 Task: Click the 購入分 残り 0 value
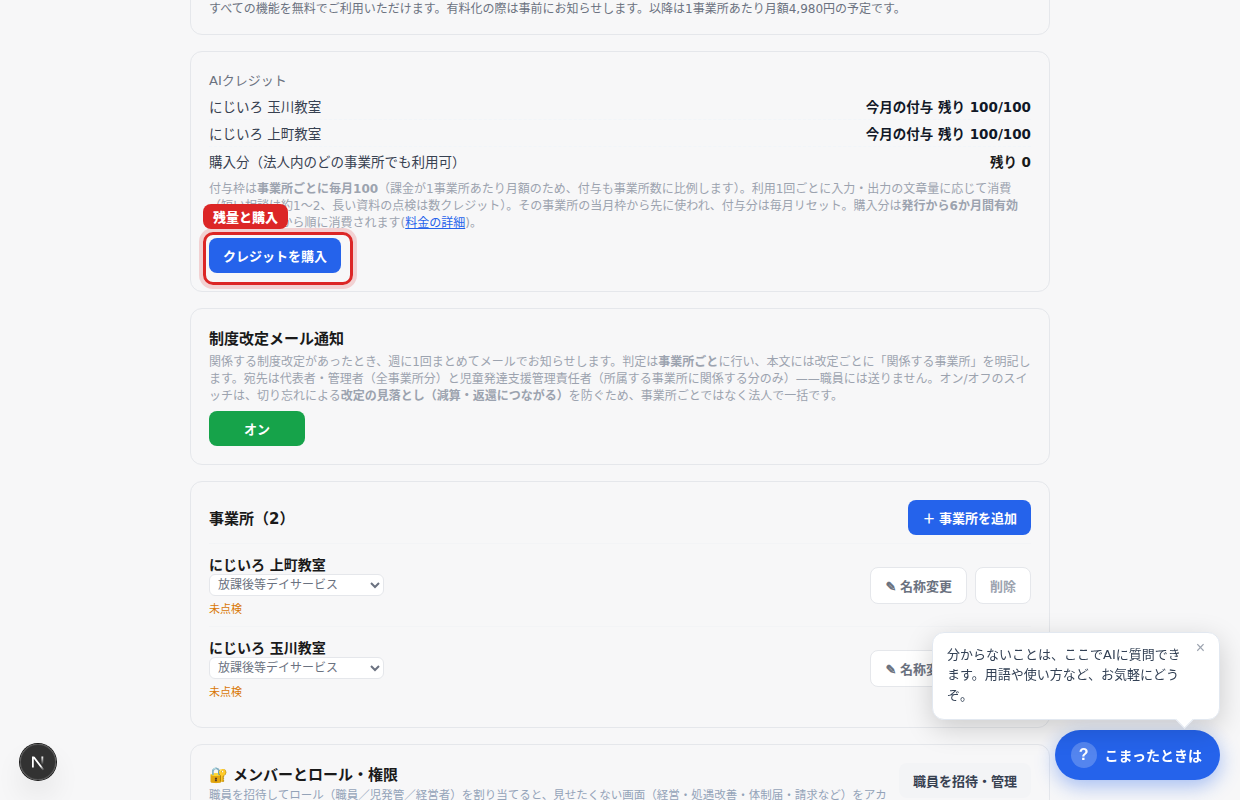click(1010, 162)
